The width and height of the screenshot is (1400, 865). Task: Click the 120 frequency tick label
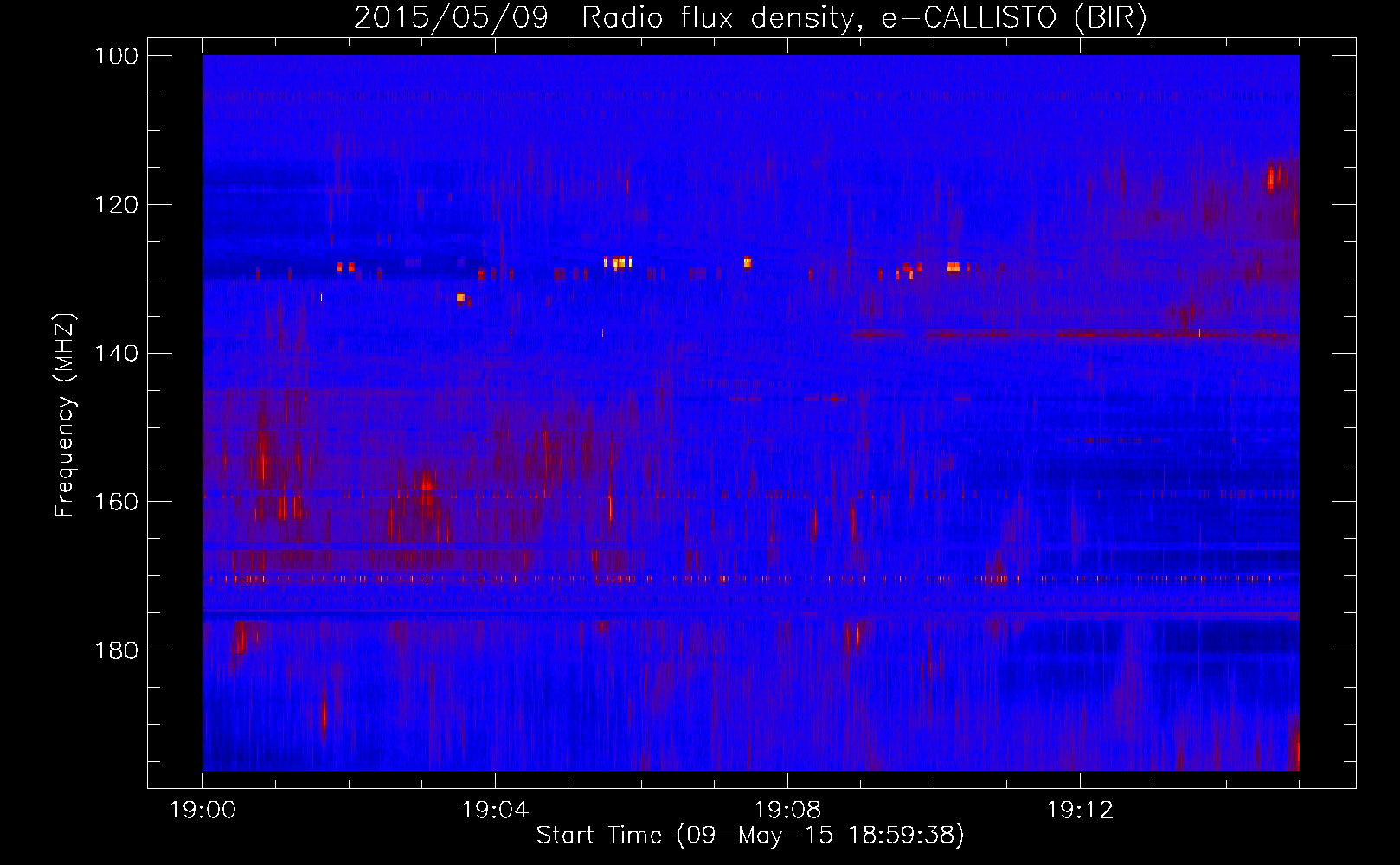(x=116, y=205)
